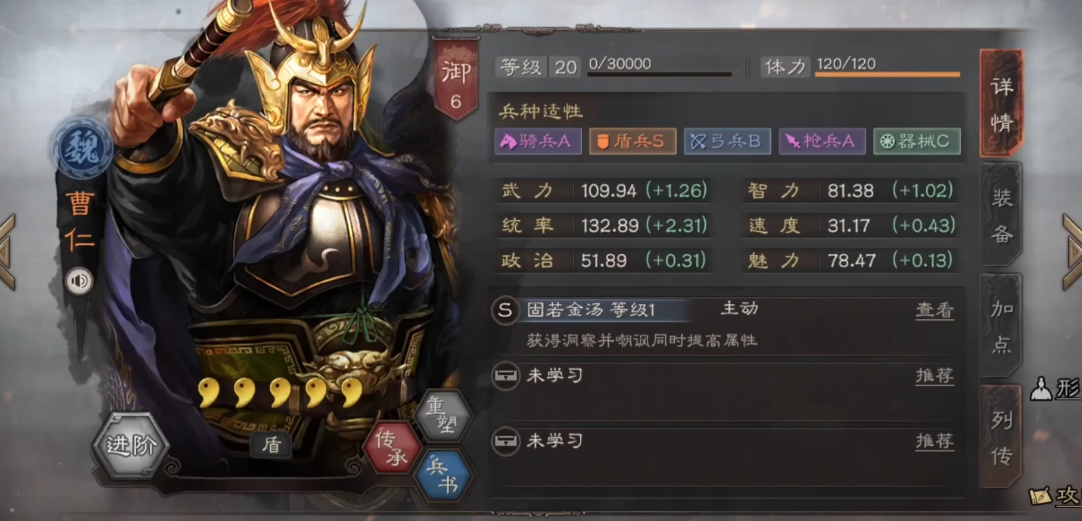Tap the second empty skill slot icon

tap(505, 441)
